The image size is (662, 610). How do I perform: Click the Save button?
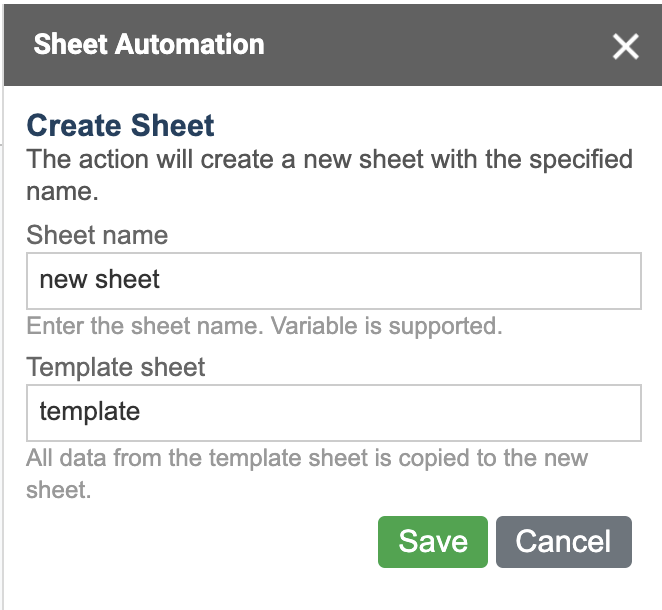point(433,542)
